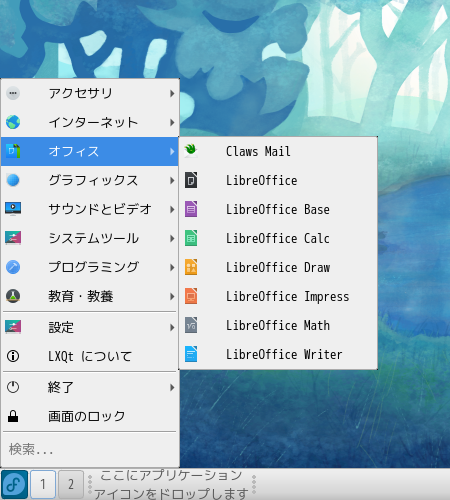
Task: Launch LibreOffice Calc
Action: pyautogui.click(x=278, y=238)
